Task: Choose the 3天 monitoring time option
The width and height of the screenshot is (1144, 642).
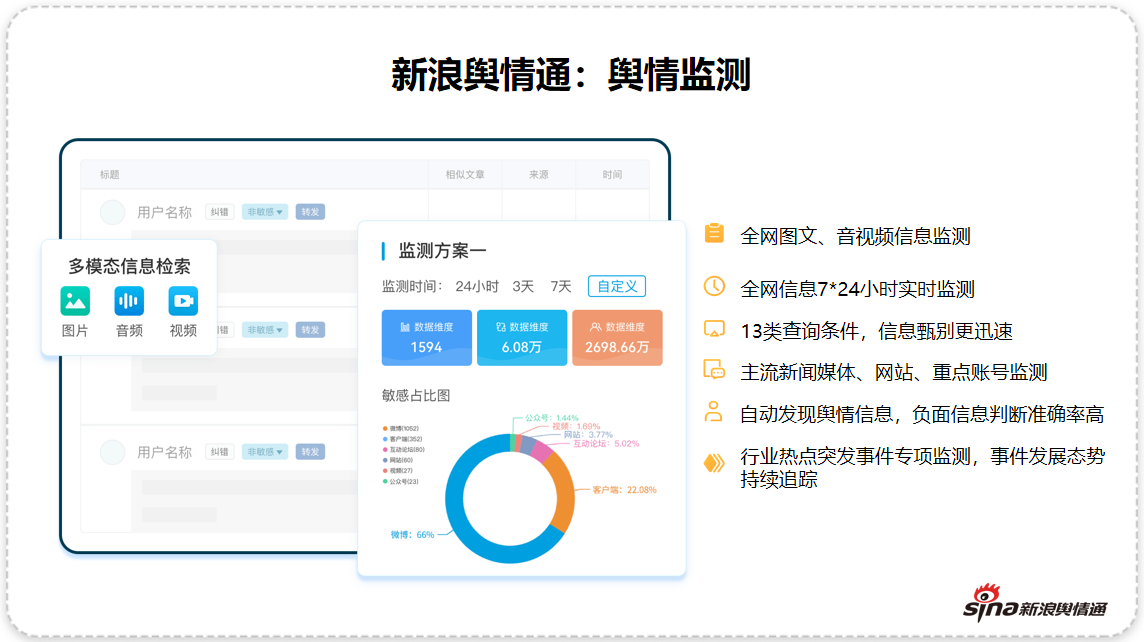Action: click(x=523, y=287)
